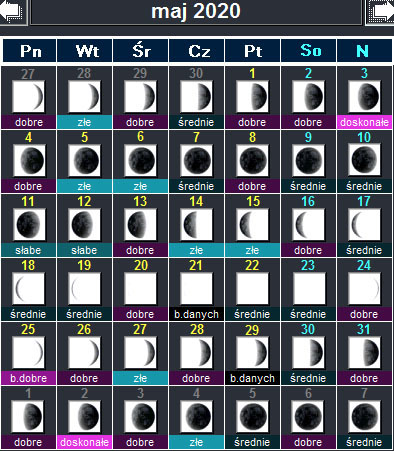Go to next month with right arrow

(x=380, y=11)
